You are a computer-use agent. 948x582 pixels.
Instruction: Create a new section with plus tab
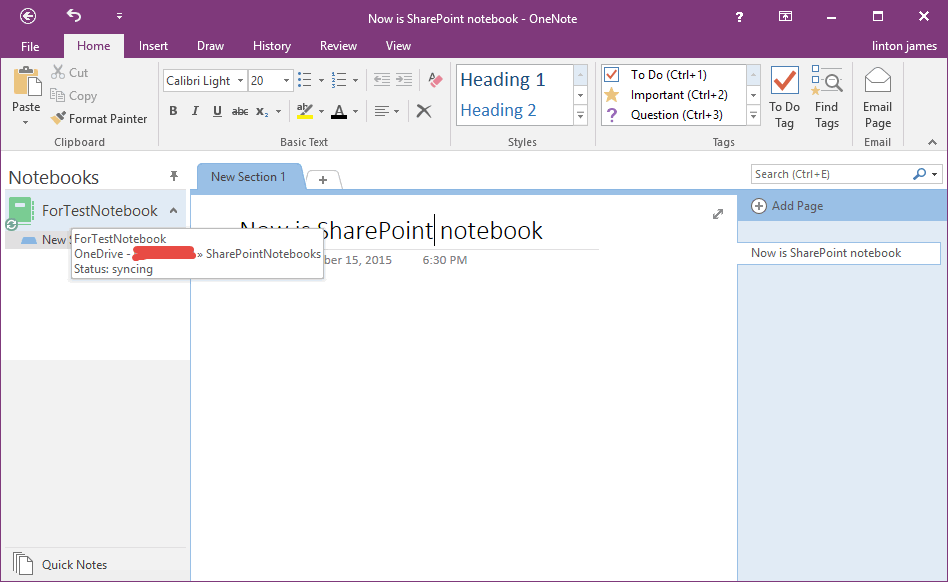pyautogui.click(x=323, y=179)
